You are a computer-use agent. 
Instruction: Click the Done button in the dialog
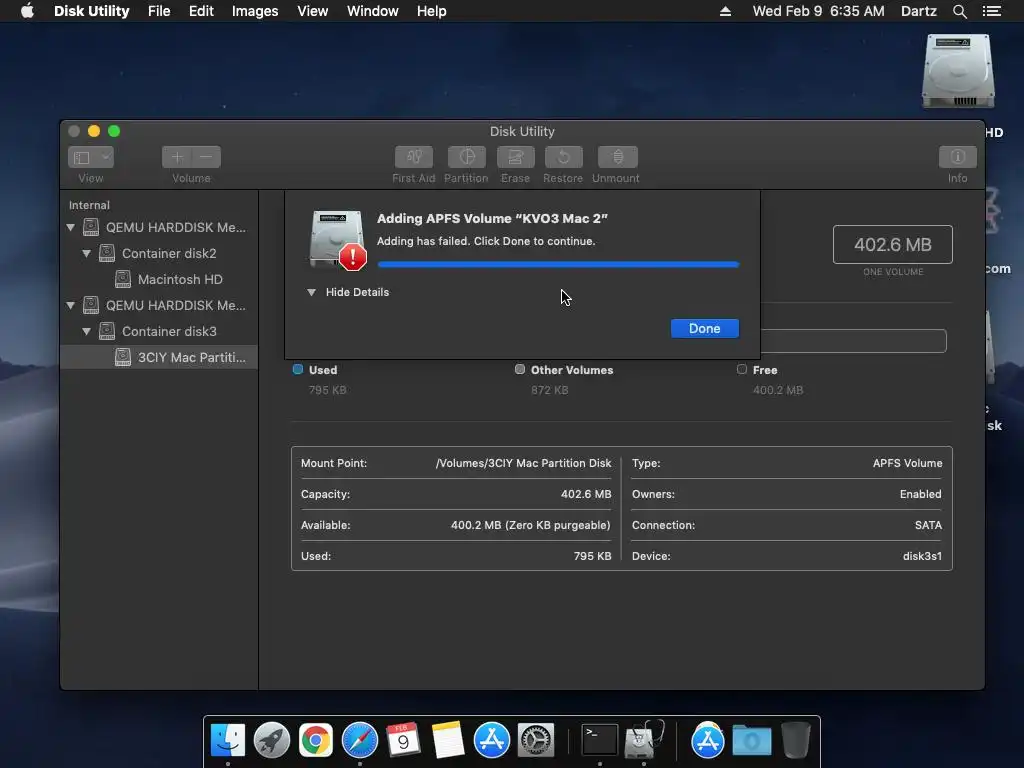705,328
